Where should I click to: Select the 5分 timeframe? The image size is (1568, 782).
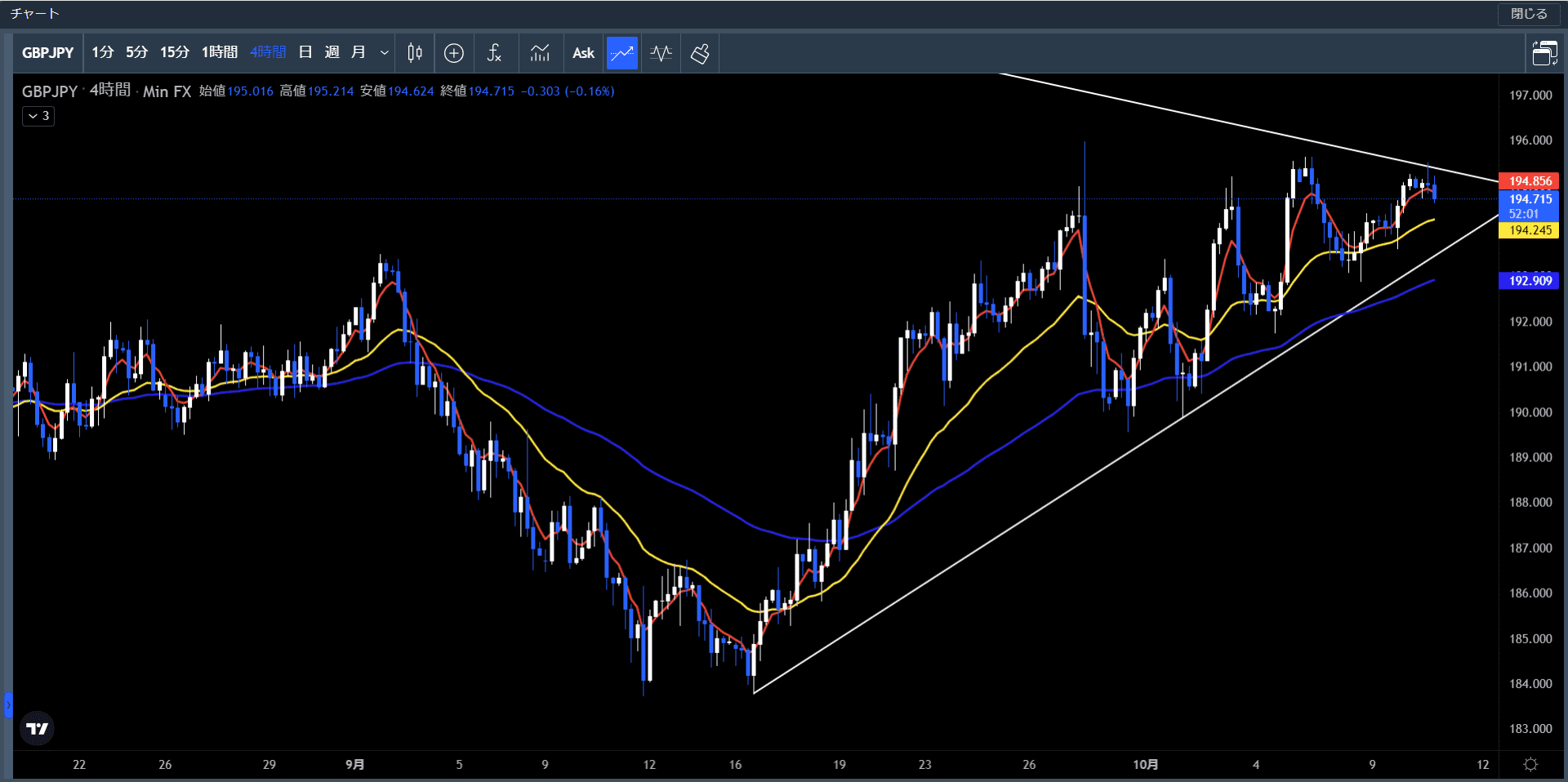(x=136, y=52)
